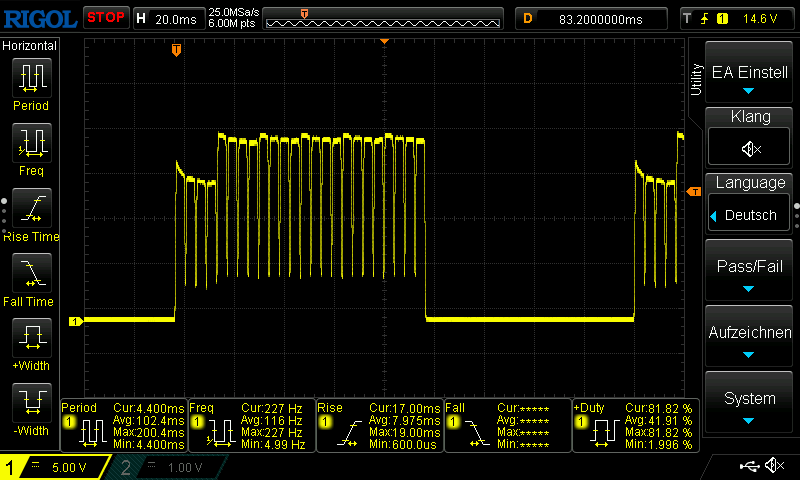Open the Aufzeichnen menu
The image size is (800, 480).
coord(750,338)
